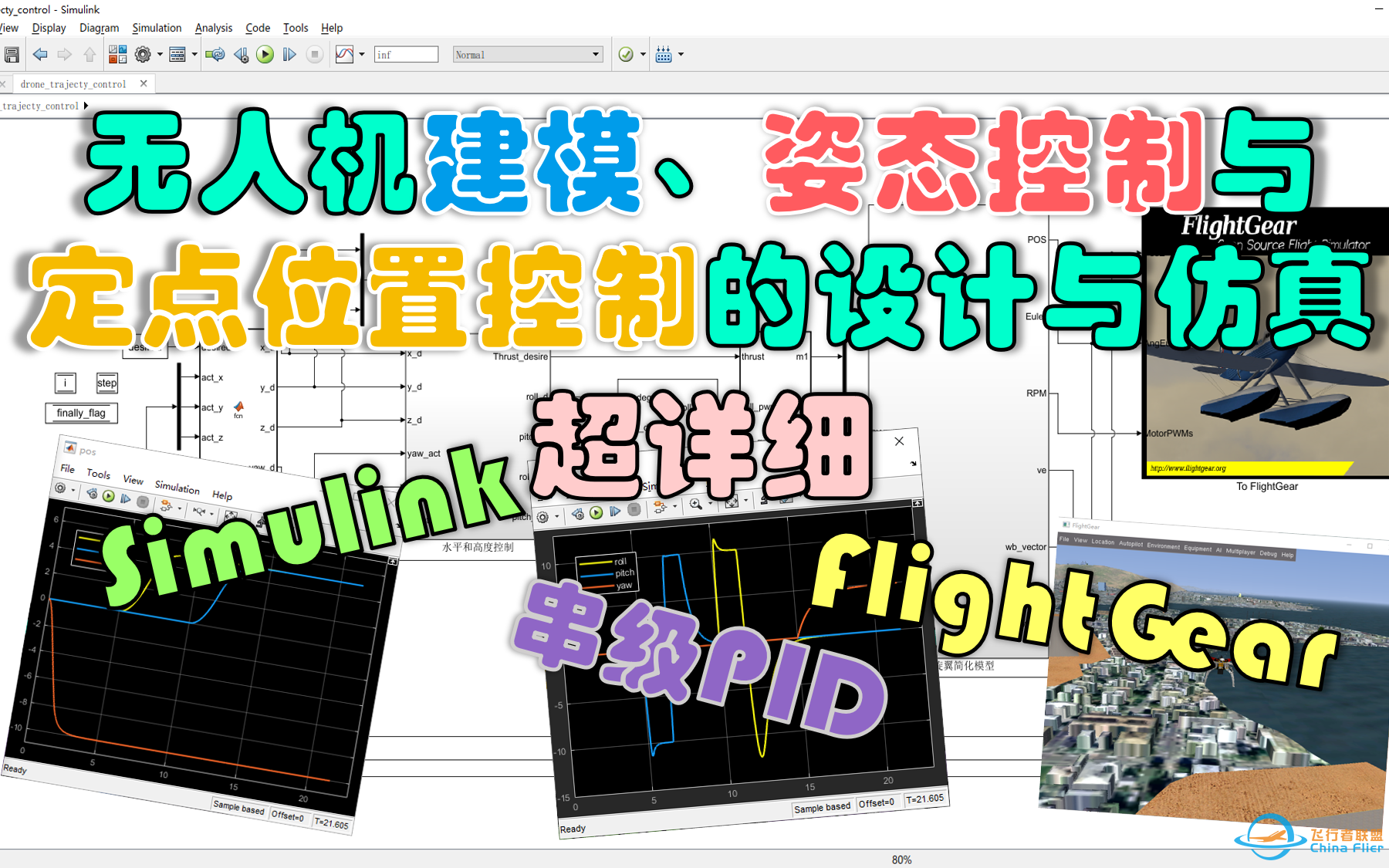The height and width of the screenshot is (868, 1389).
Task: Open Tools menu in pos scope
Action: point(98,474)
